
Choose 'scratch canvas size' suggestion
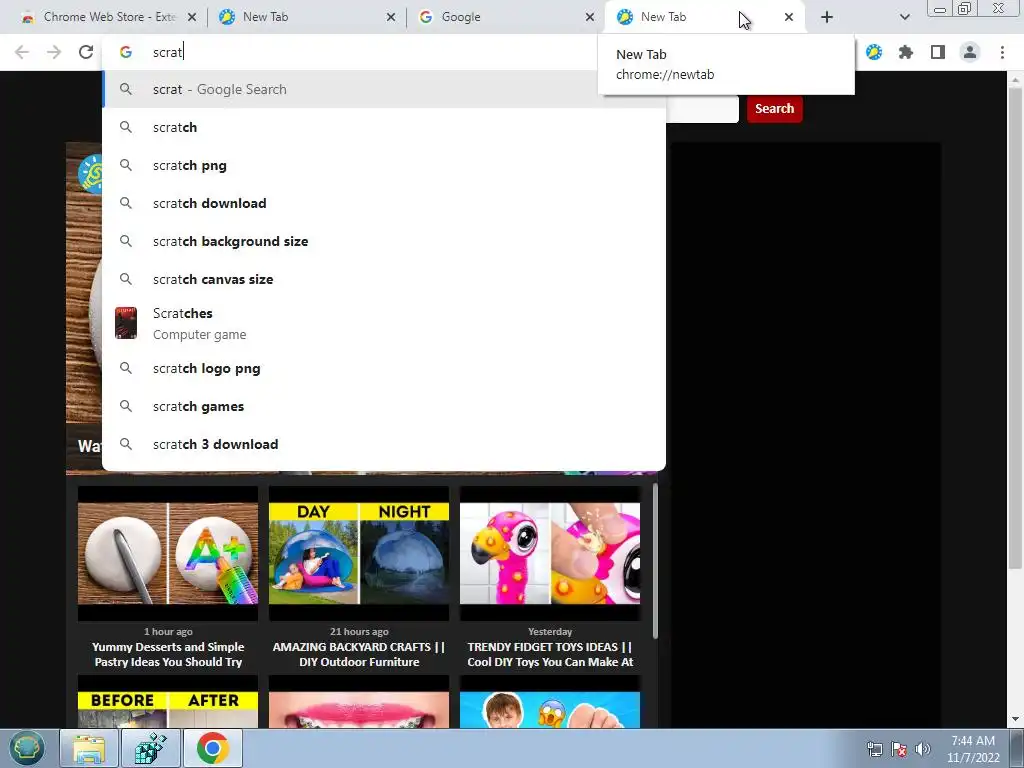[x=384, y=279]
